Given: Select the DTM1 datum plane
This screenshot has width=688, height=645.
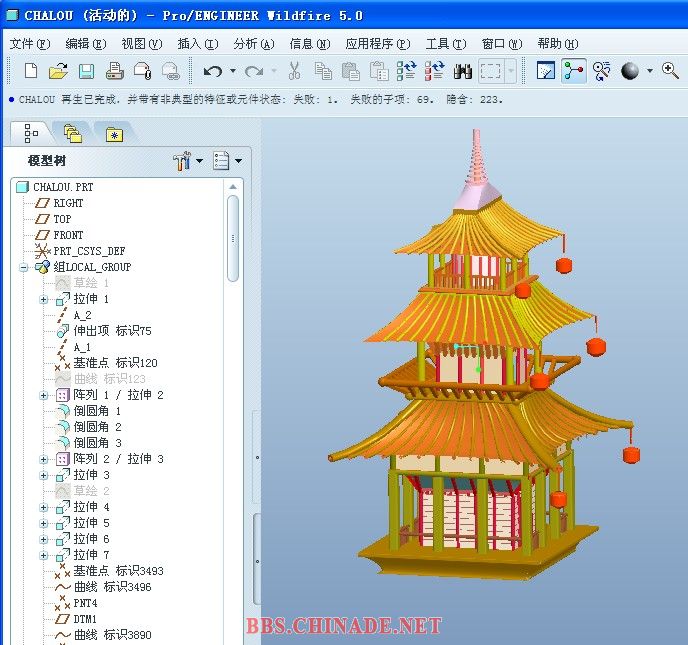Looking at the screenshot, I should coord(84,619).
